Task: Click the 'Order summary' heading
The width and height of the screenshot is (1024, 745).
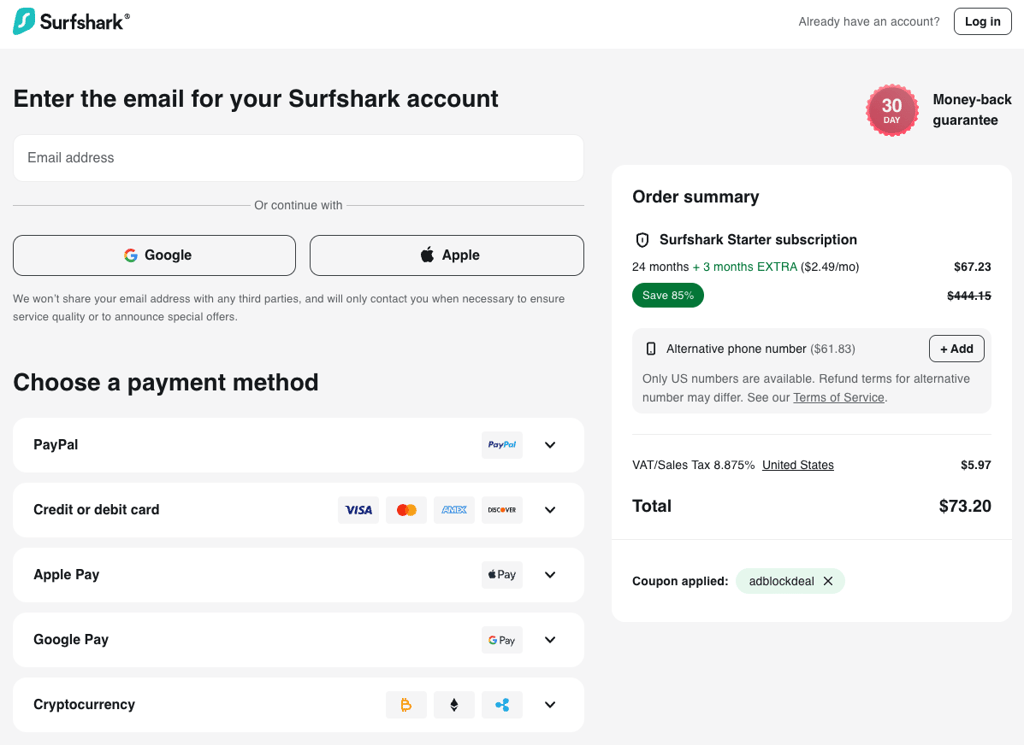Action: pyautogui.click(x=696, y=197)
